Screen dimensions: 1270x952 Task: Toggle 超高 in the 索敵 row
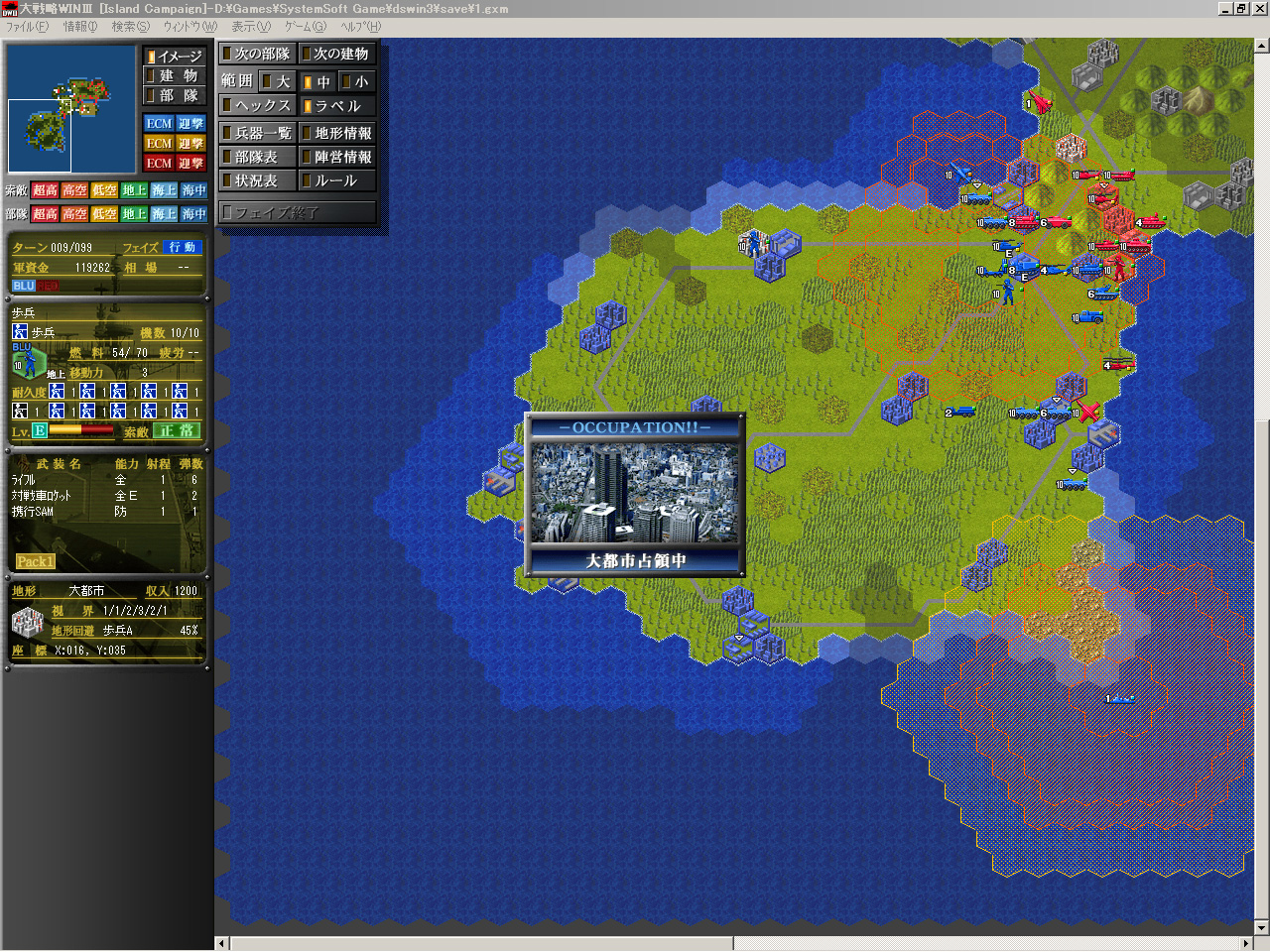[x=46, y=190]
